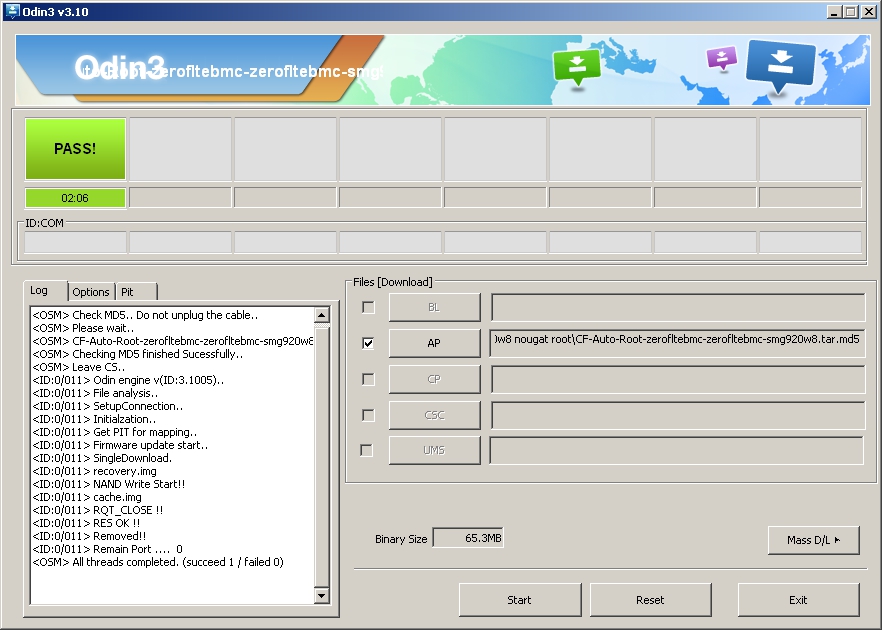
Task: Click the CSC file button
Action: (x=434, y=415)
